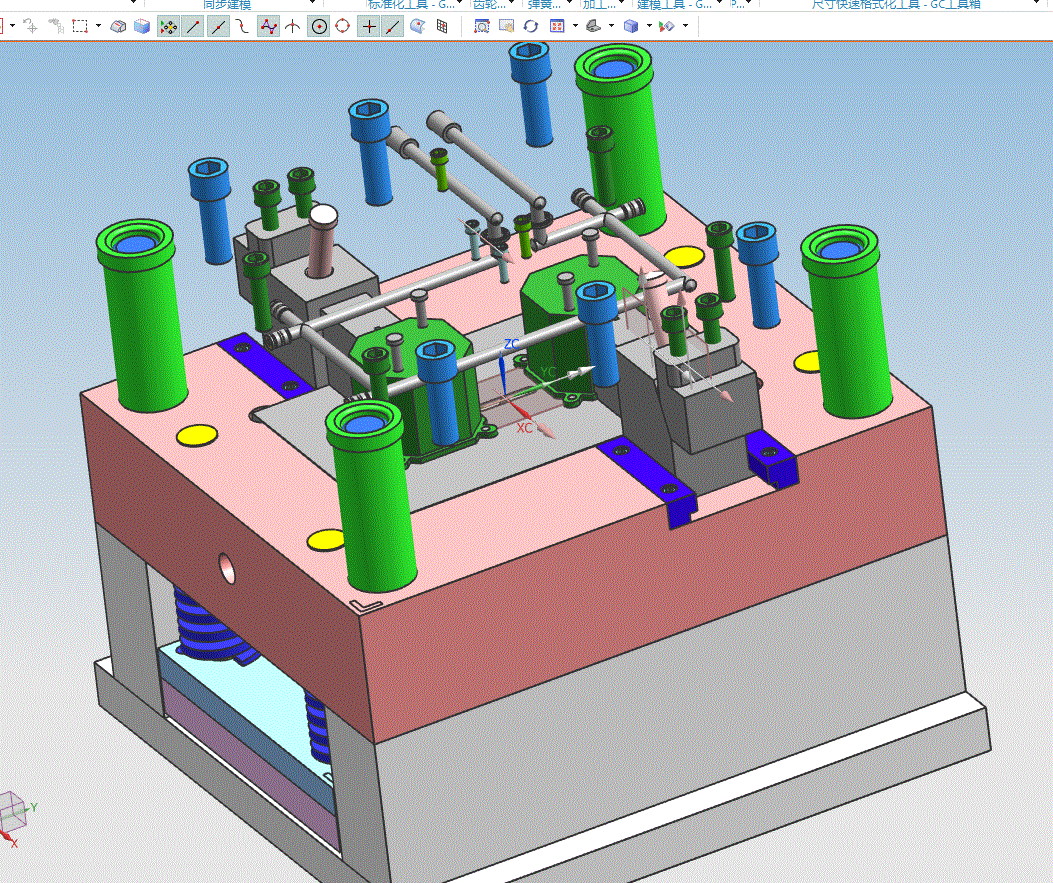This screenshot has height=883, width=1053.
Task: Toggle End Point snap
Action: coord(194,27)
